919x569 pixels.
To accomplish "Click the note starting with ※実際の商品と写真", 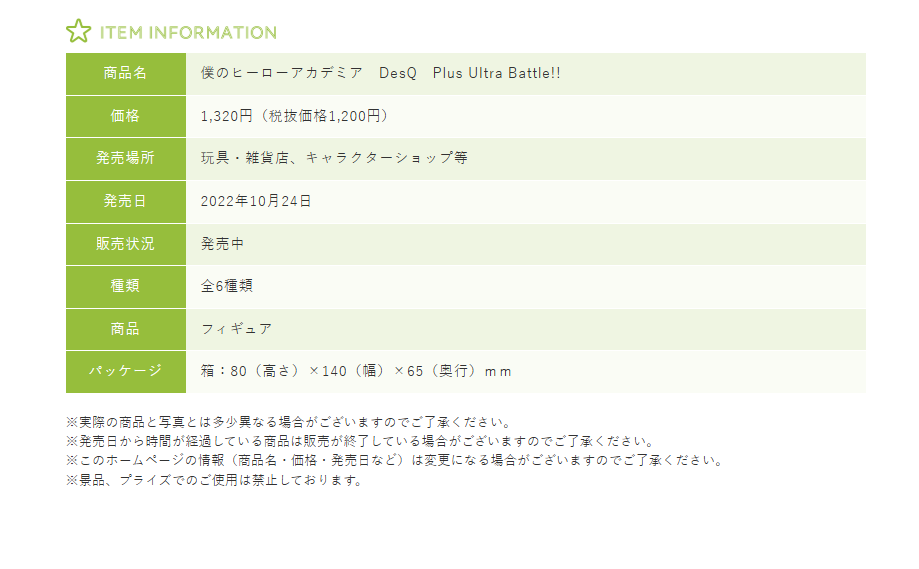I will point(289,423).
